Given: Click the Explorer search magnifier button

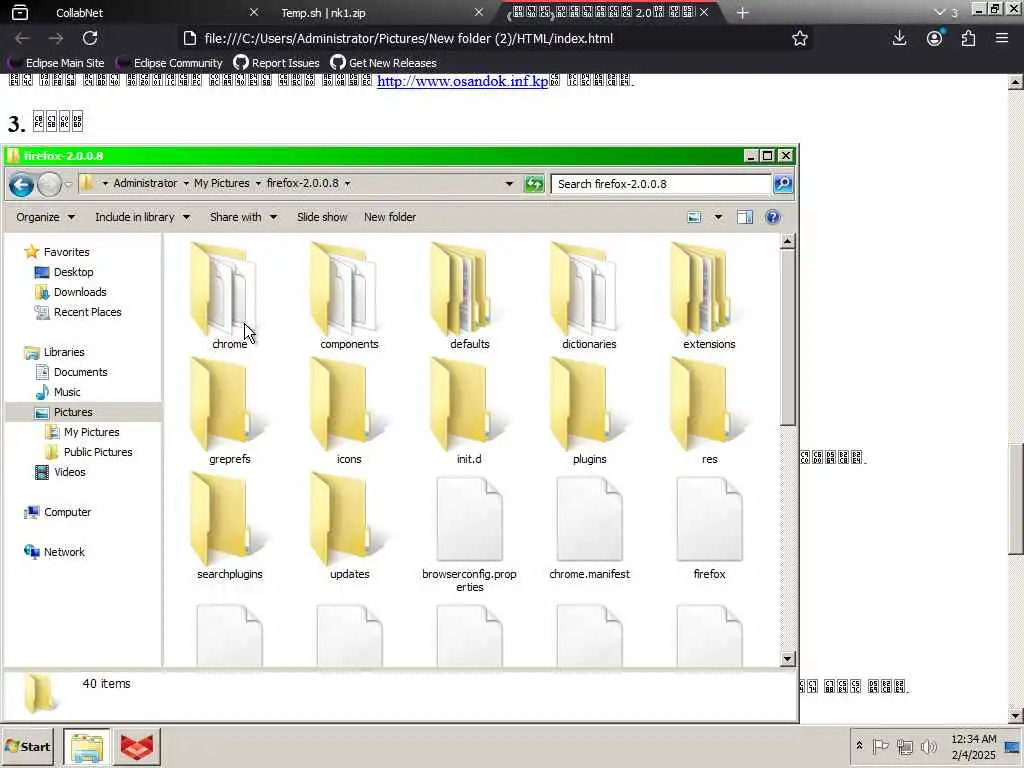Looking at the screenshot, I should (x=782, y=184).
